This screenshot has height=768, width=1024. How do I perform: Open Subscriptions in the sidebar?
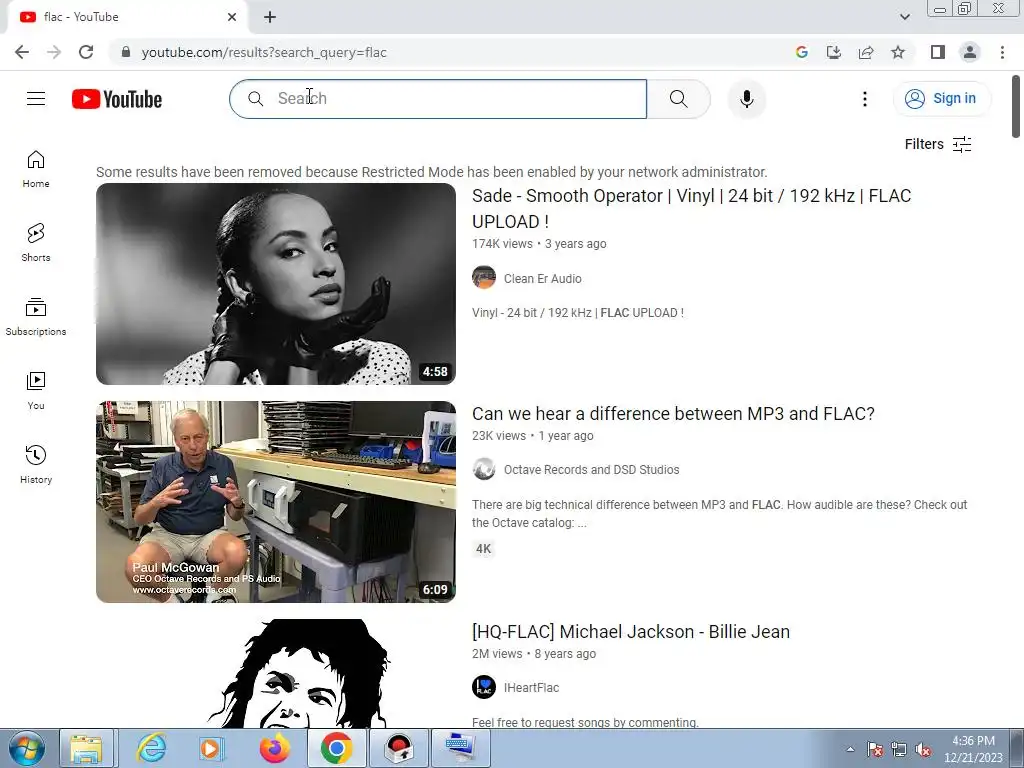point(36,317)
